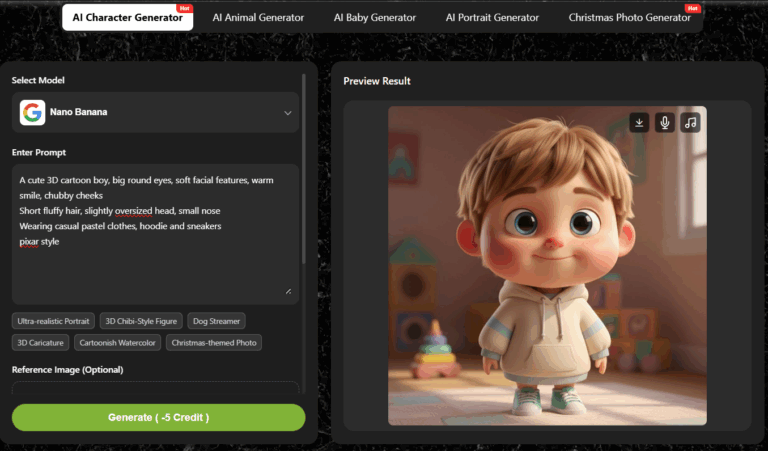Click the music note icon on preview
768x451 pixels.
pyautogui.click(x=690, y=122)
